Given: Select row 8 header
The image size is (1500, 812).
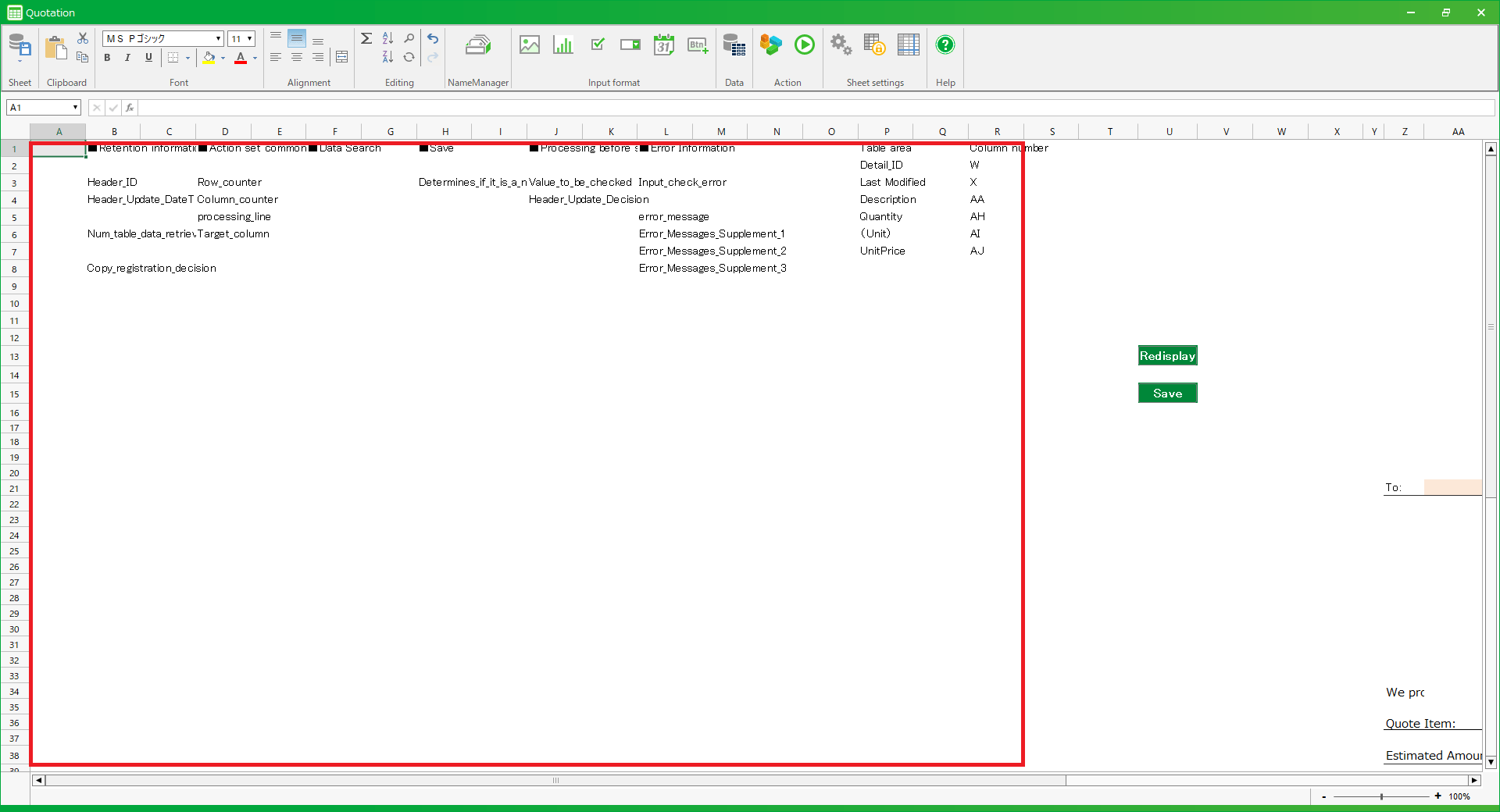Looking at the screenshot, I should coord(14,269).
